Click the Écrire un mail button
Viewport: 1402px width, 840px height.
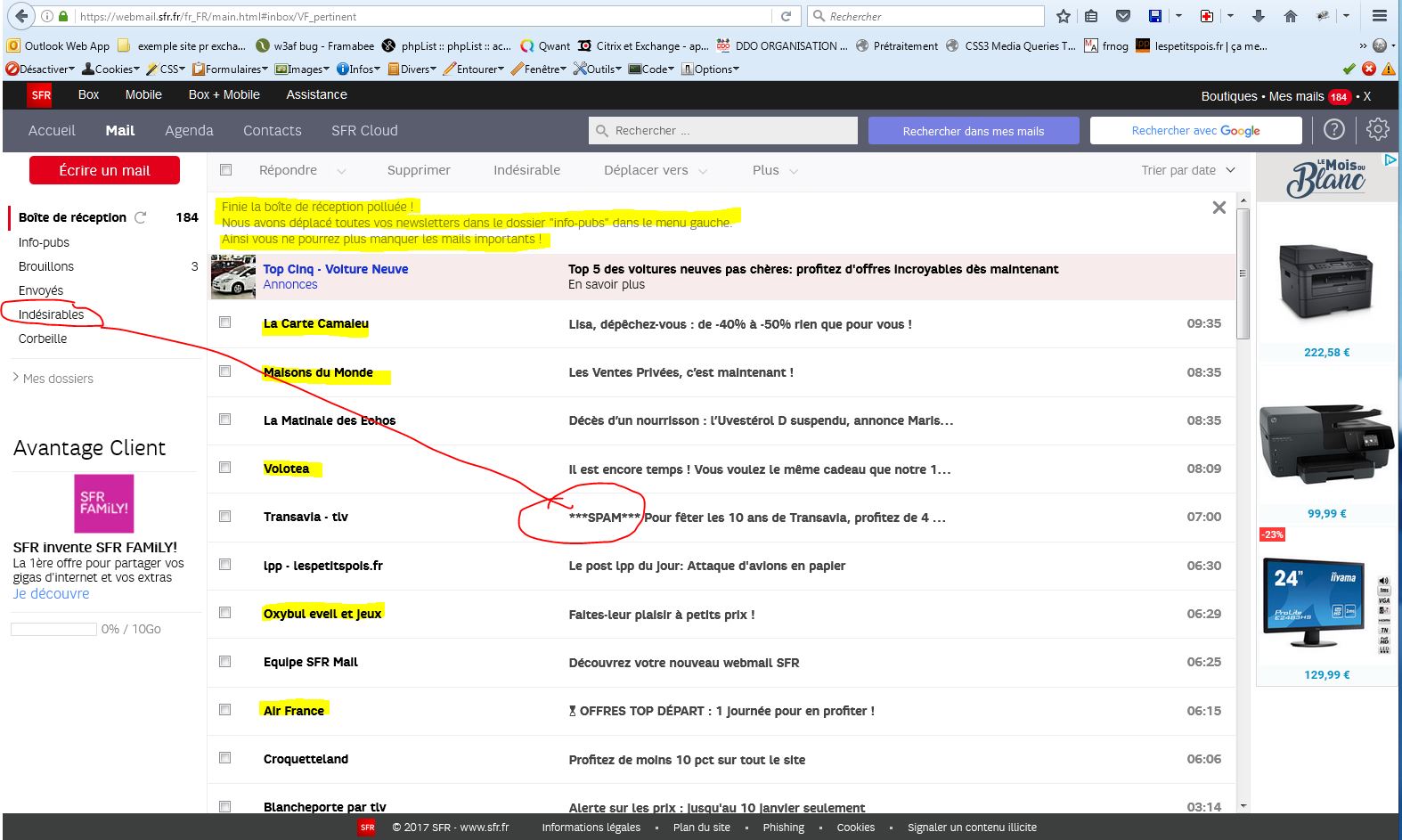[x=104, y=170]
